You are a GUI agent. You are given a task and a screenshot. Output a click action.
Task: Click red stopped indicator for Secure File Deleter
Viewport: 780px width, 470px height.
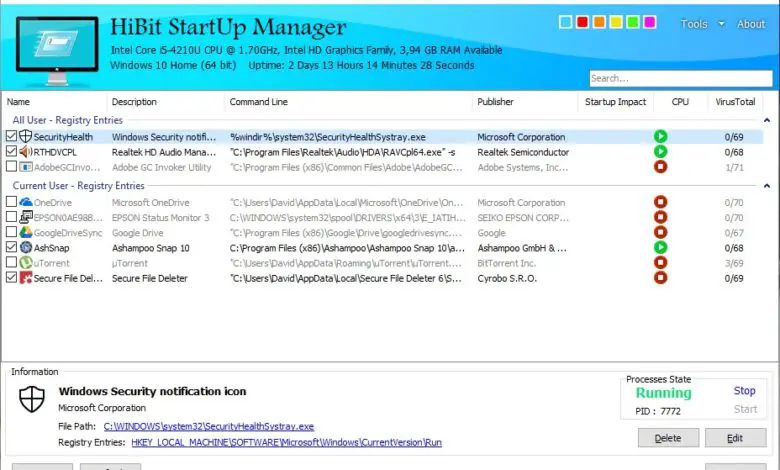point(660,278)
